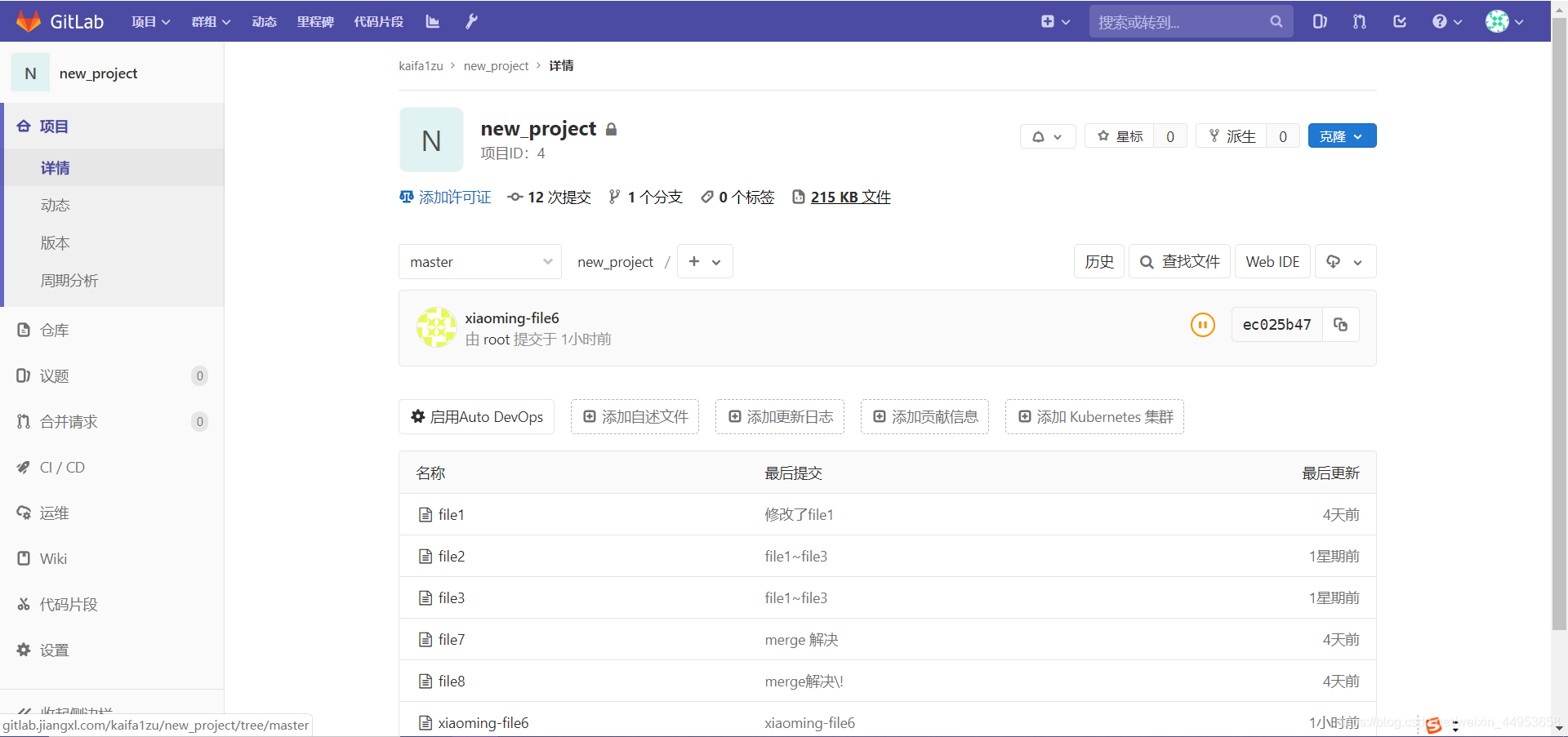Click 0 个标签 tags link
This screenshot has height=737, width=1568.
[x=737, y=198]
